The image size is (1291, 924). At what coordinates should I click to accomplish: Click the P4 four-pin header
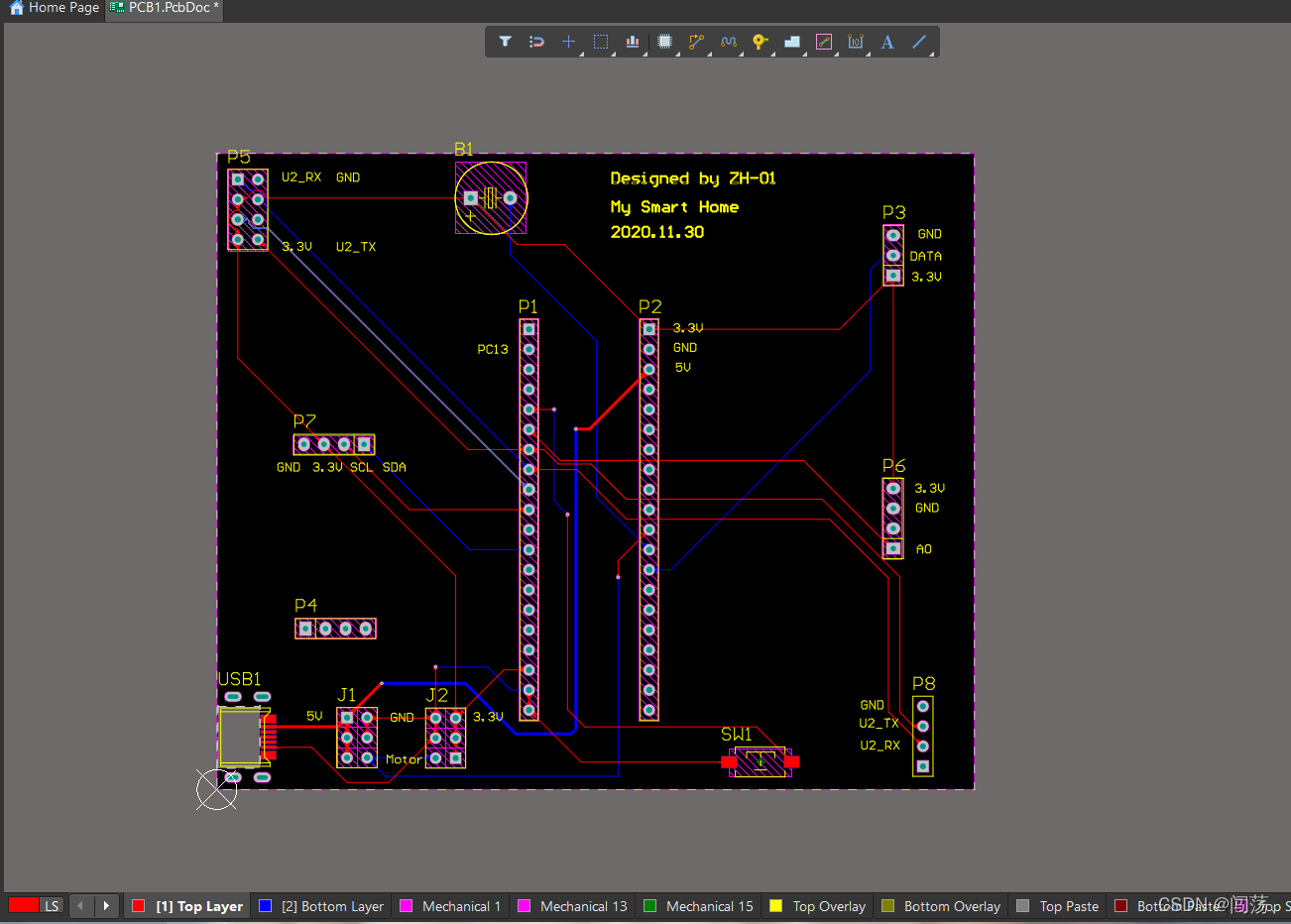[x=335, y=629]
